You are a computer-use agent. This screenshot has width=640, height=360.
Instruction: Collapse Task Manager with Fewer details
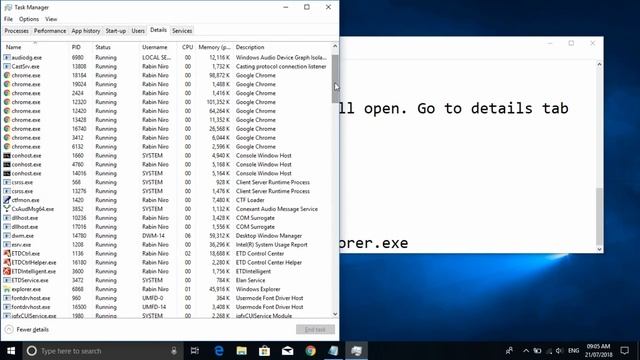[x=27, y=329]
